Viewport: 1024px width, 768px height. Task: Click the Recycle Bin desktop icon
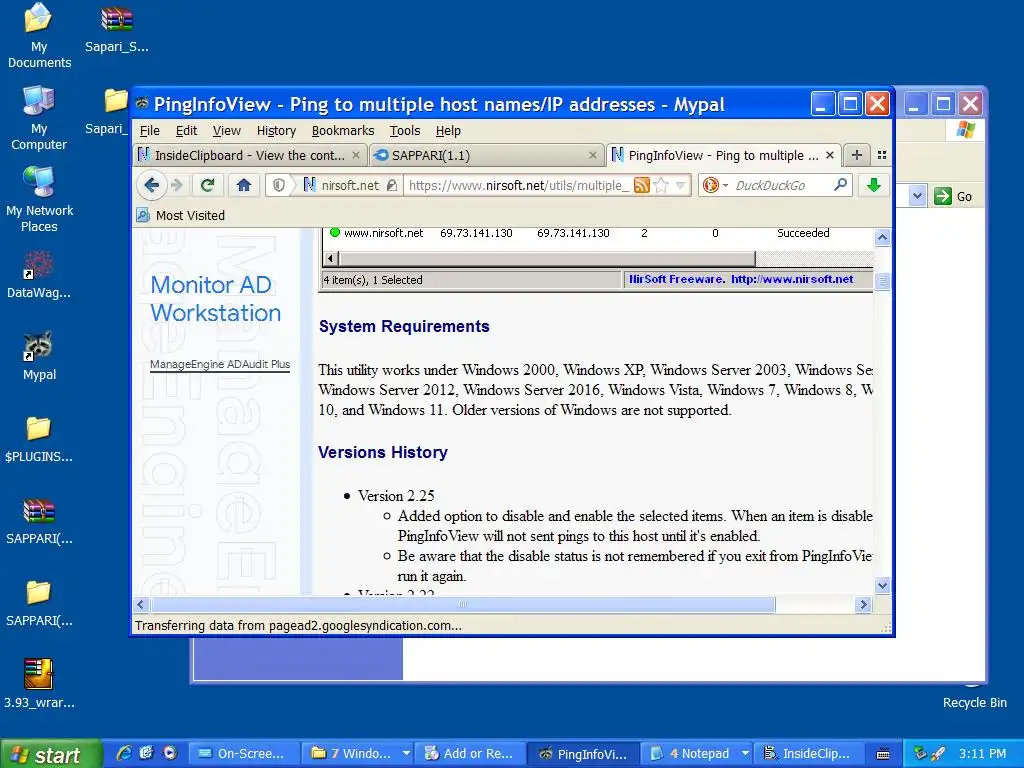pyautogui.click(x=974, y=696)
